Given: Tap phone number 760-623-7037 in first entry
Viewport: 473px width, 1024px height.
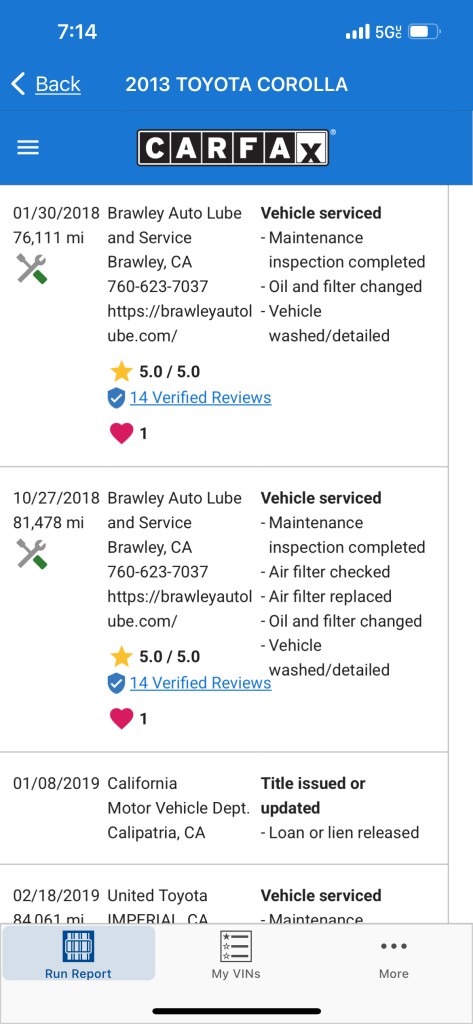Looking at the screenshot, I should click(x=158, y=287).
